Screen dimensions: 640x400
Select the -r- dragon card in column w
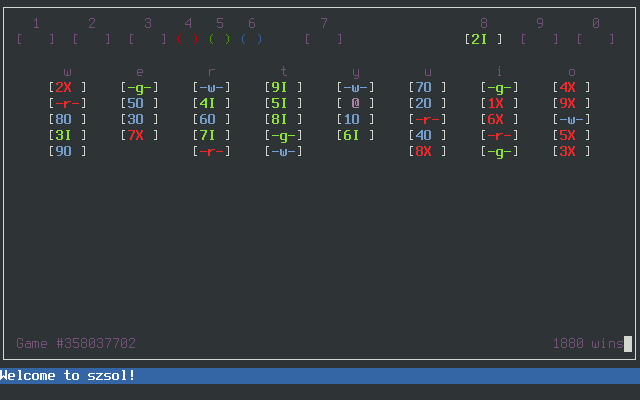(x=67, y=103)
